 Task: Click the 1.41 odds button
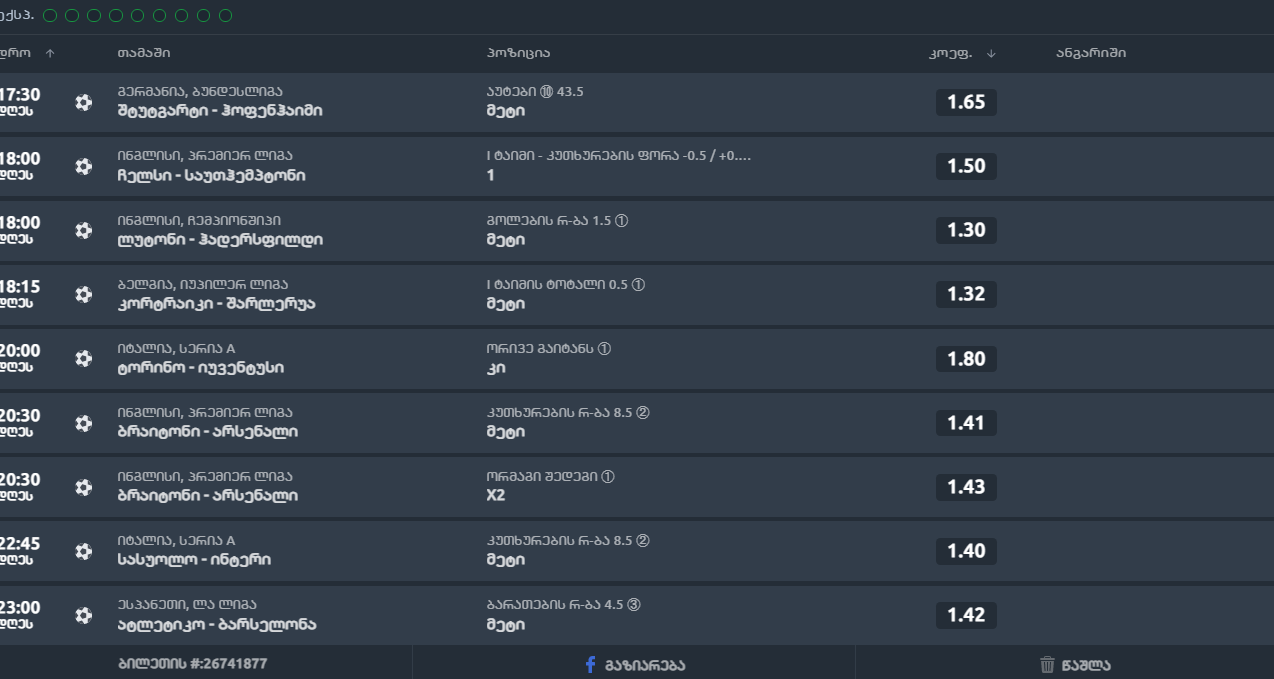tap(966, 423)
